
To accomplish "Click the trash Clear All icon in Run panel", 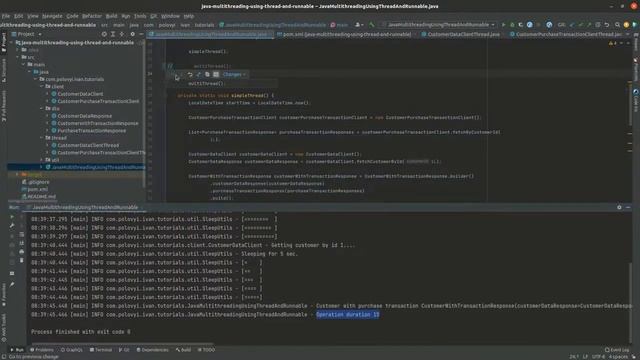I will tap(22, 260).
